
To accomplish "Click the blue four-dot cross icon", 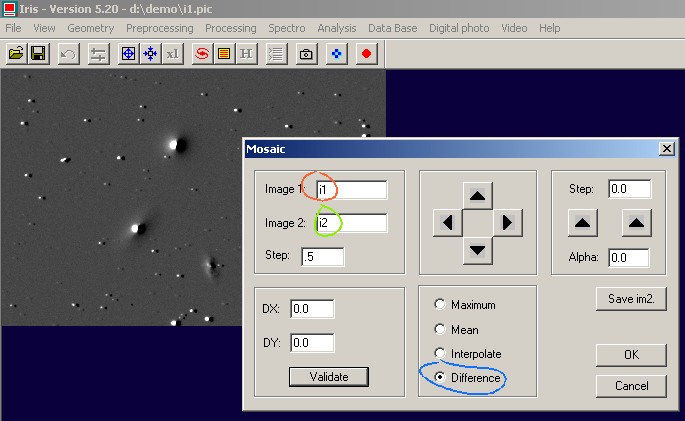I will (x=336, y=54).
